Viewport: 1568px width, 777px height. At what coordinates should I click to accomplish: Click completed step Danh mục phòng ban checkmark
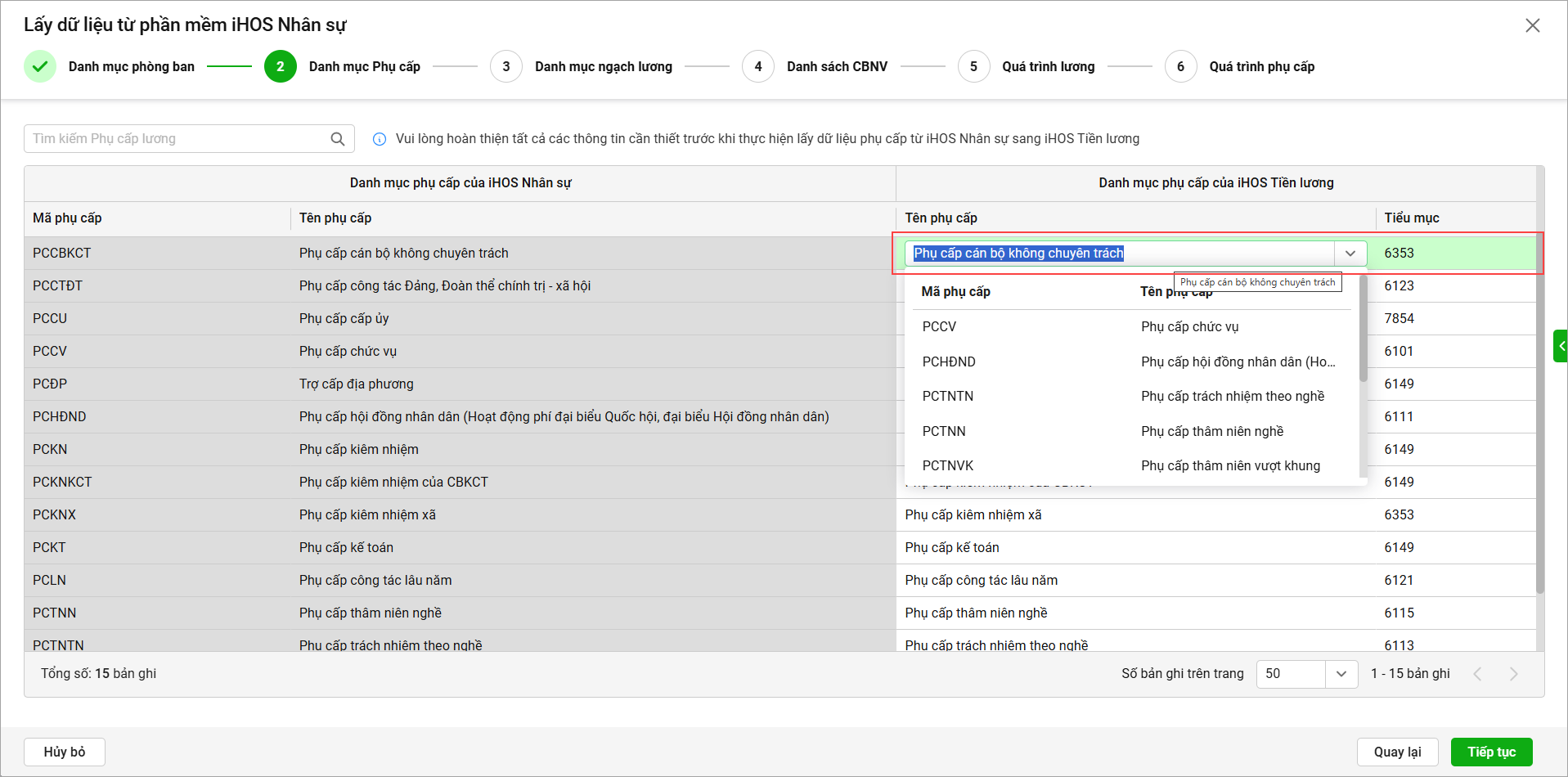(40, 66)
